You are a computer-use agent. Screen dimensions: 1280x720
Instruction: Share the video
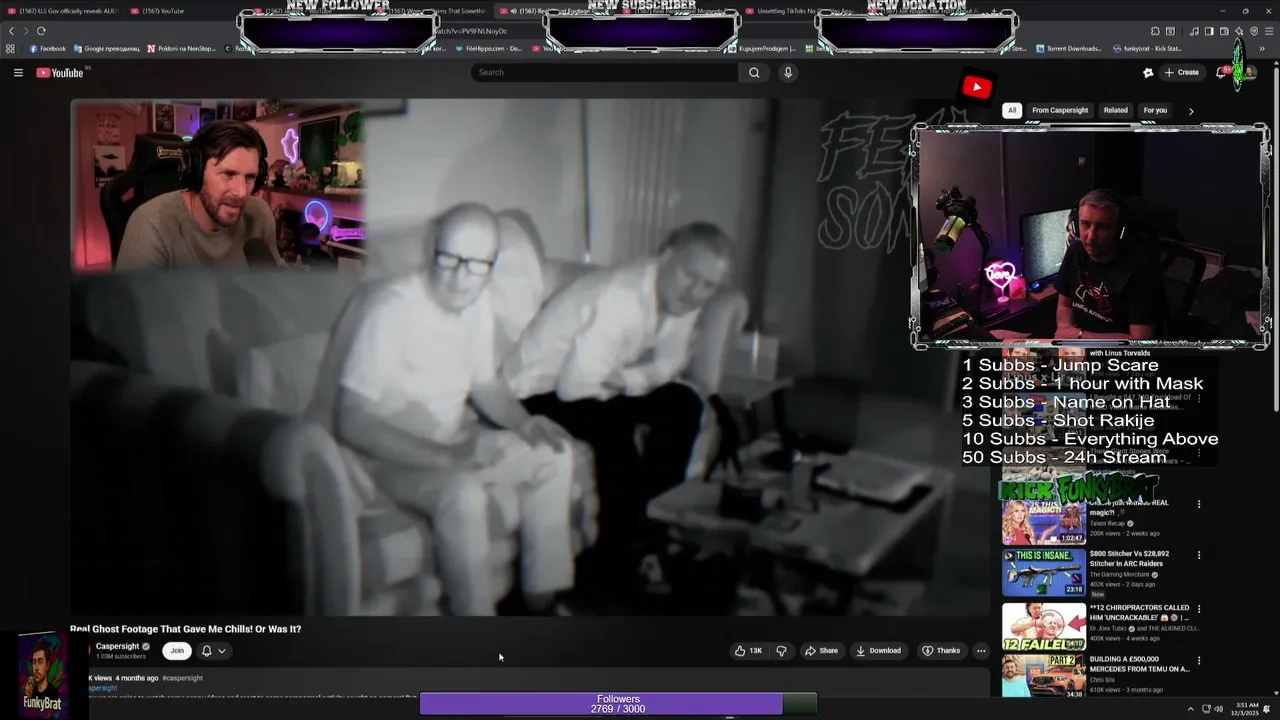click(x=821, y=651)
